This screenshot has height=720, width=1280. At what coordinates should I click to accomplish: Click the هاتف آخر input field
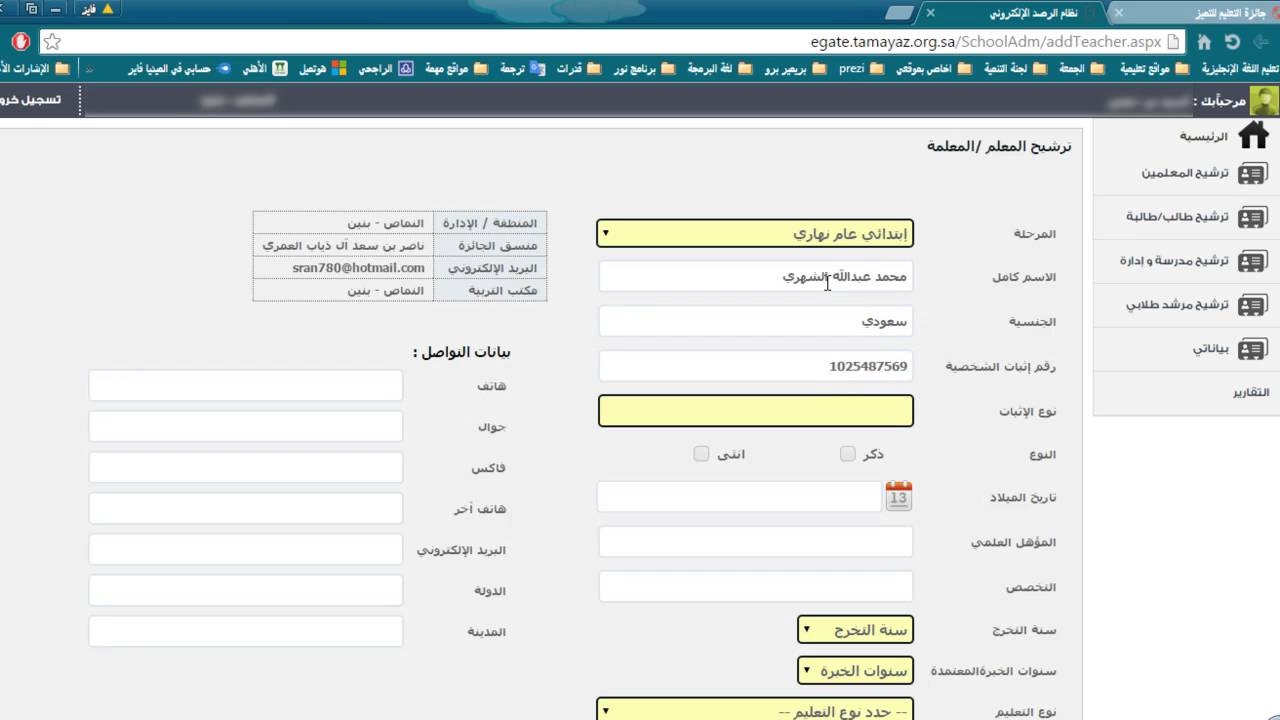(245, 508)
